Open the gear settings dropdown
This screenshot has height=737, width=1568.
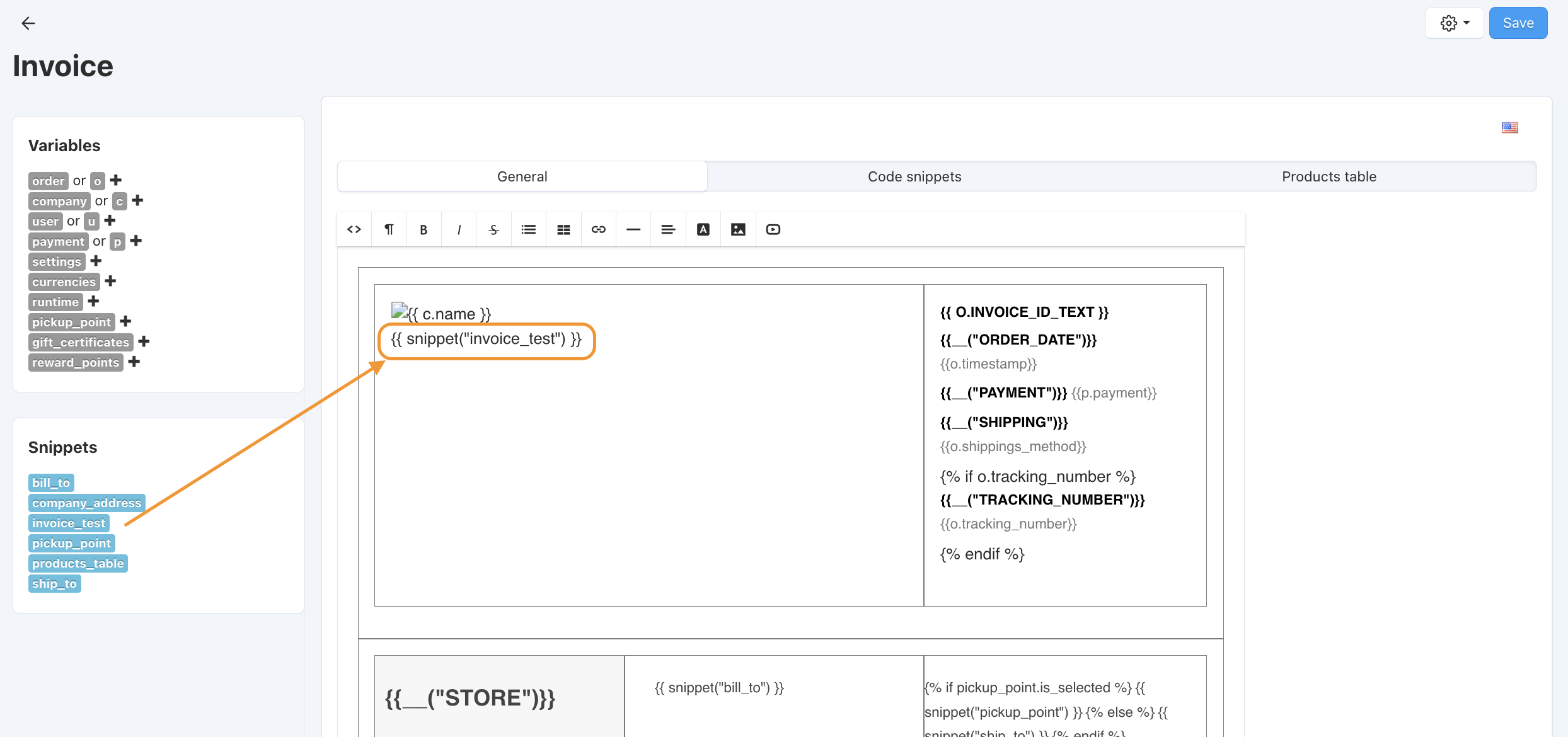point(1455,23)
